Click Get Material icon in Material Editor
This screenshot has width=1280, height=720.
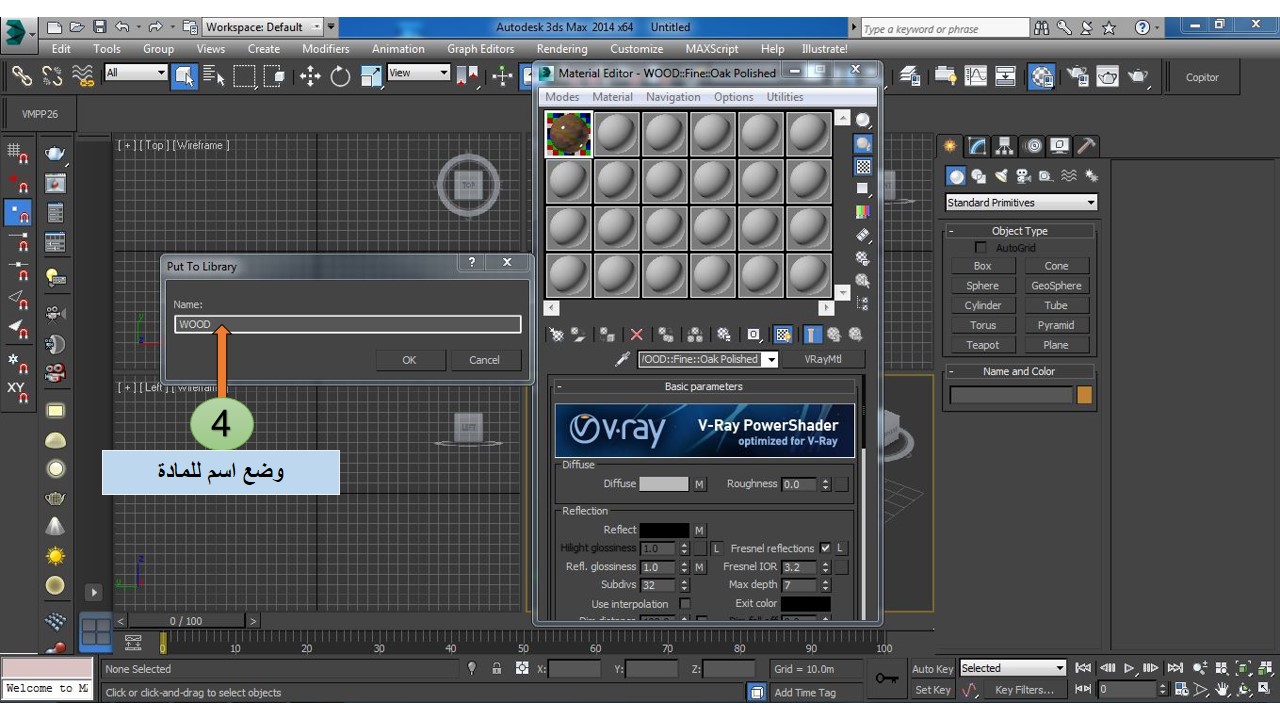pos(557,335)
